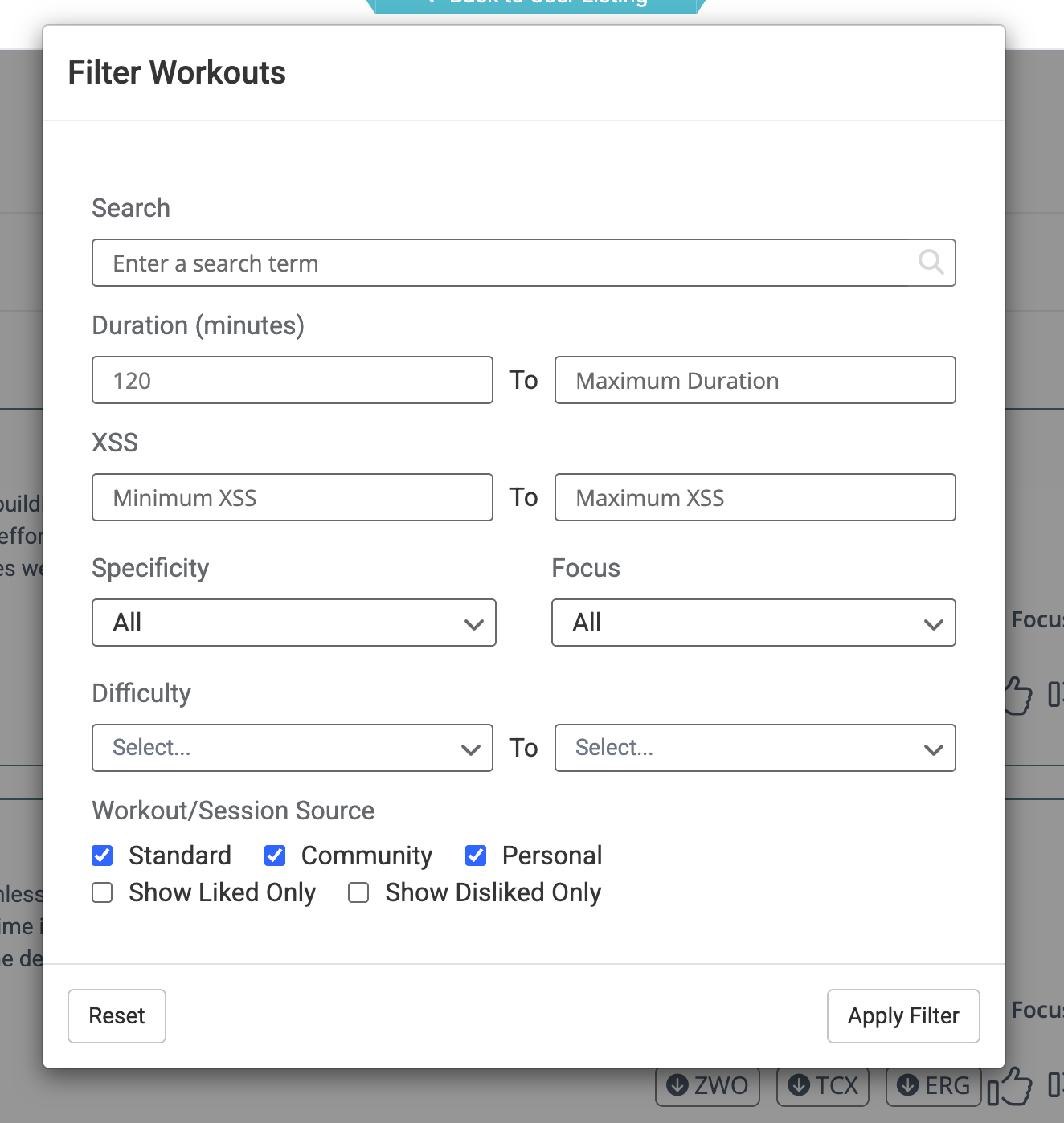Image resolution: width=1064 pixels, height=1123 pixels.
Task: Enable Show Liked Only
Action: point(102,892)
